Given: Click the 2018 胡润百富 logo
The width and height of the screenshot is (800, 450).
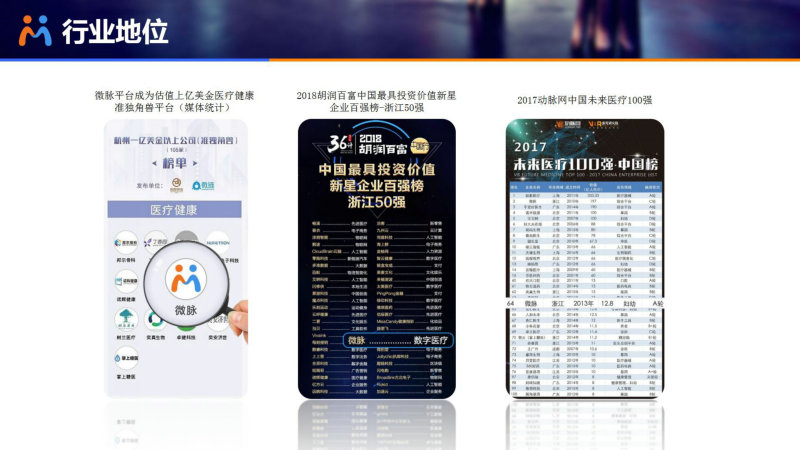Looking at the screenshot, I should (383, 145).
